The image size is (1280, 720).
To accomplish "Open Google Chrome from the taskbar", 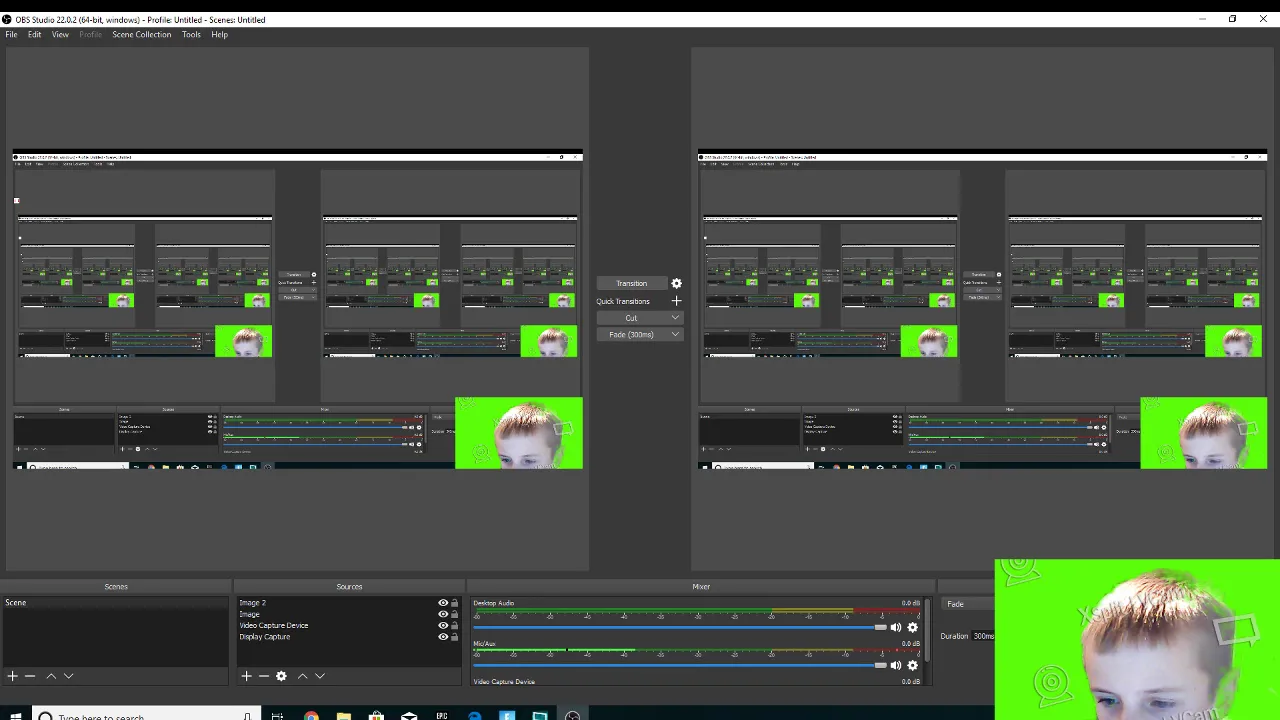I will pyautogui.click(x=311, y=716).
